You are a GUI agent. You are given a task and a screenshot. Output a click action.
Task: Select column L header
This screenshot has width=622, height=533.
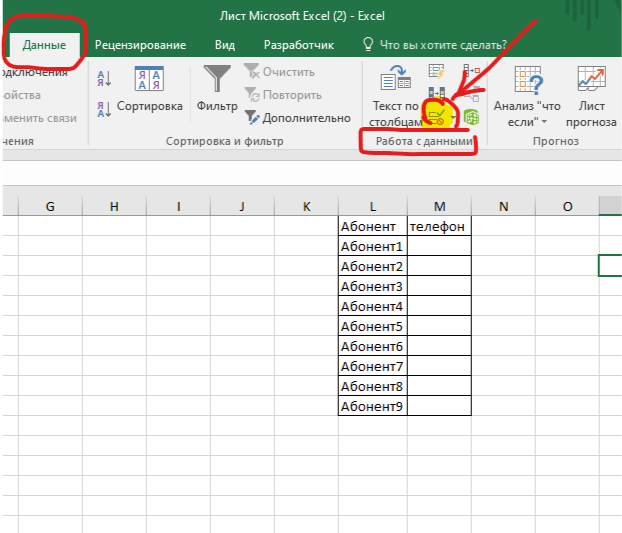coord(373,206)
